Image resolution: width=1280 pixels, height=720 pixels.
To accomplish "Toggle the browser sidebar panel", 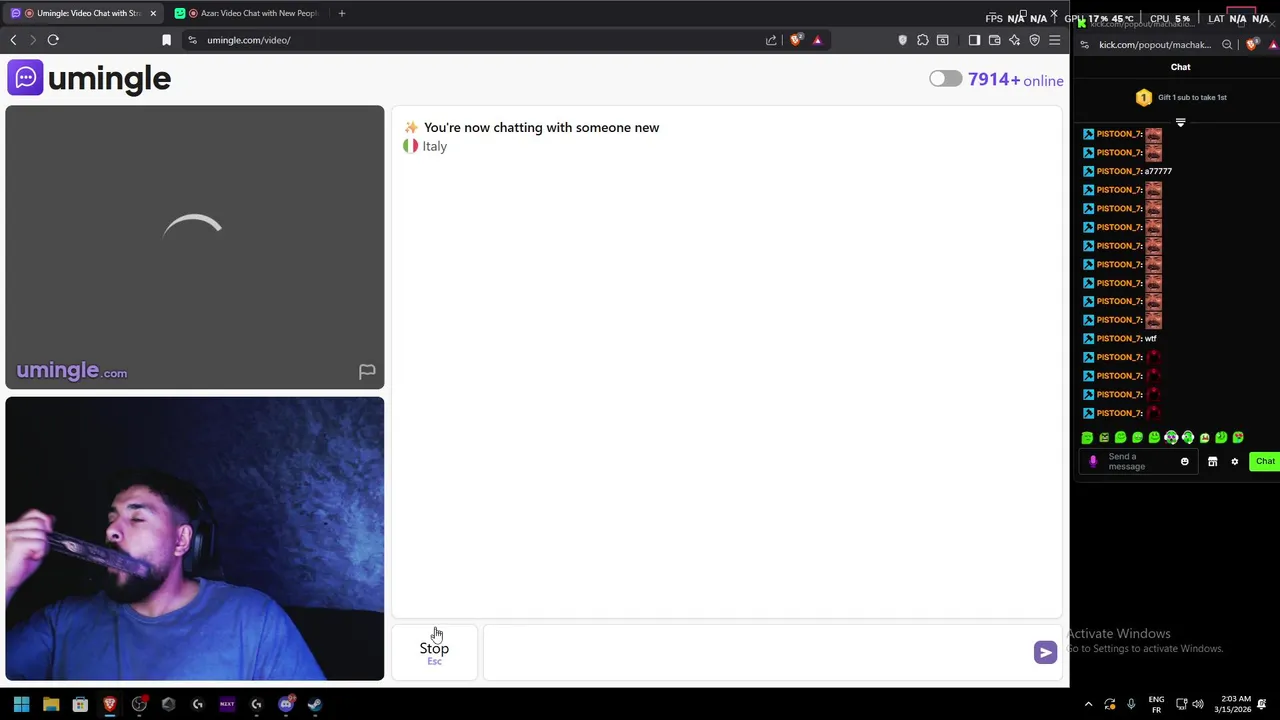I will pos(974,40).
